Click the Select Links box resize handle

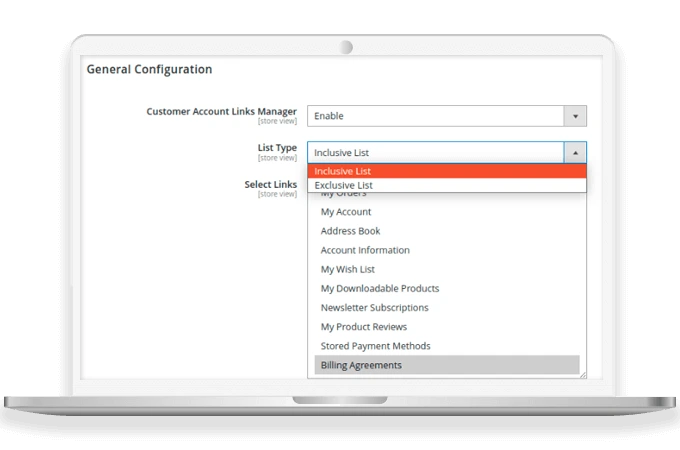tap(582, 374)
